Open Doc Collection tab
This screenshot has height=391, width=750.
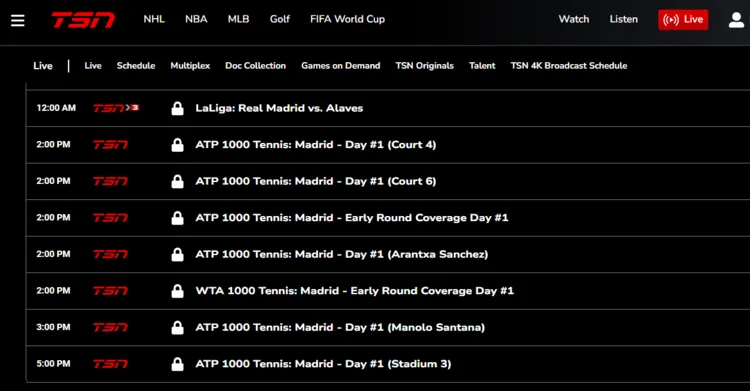(255, 66)
